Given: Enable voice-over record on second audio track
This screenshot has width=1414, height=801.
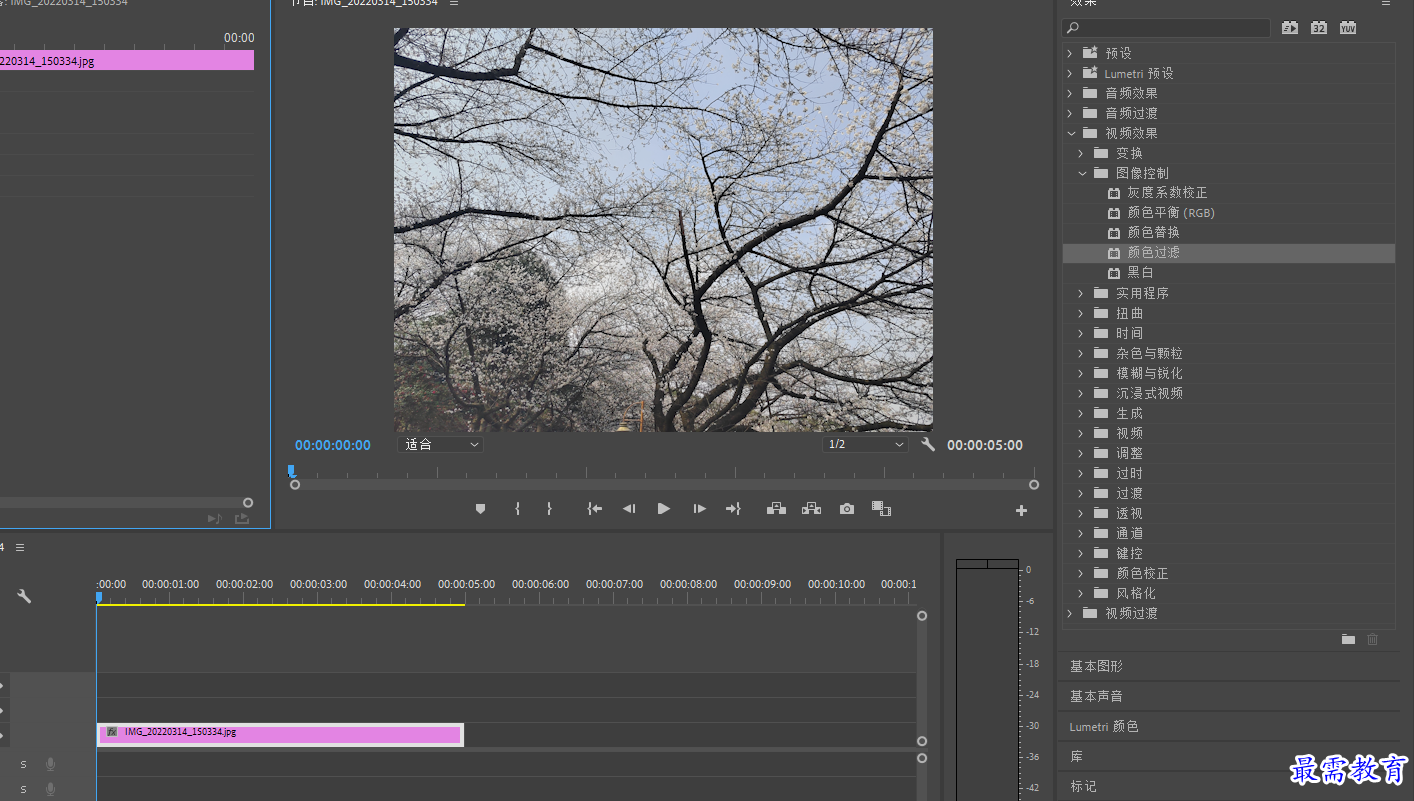Looking at the screenshot, I should click(x=50, y=790).
